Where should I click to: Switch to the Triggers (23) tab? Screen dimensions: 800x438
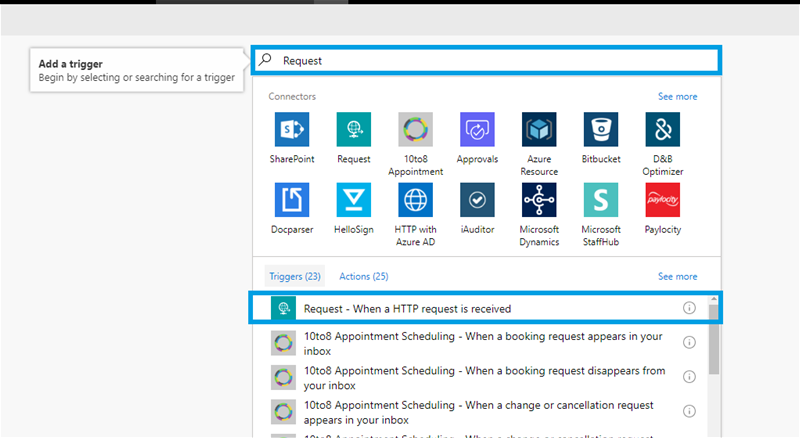pyautogui.click(x=294, y=276)
